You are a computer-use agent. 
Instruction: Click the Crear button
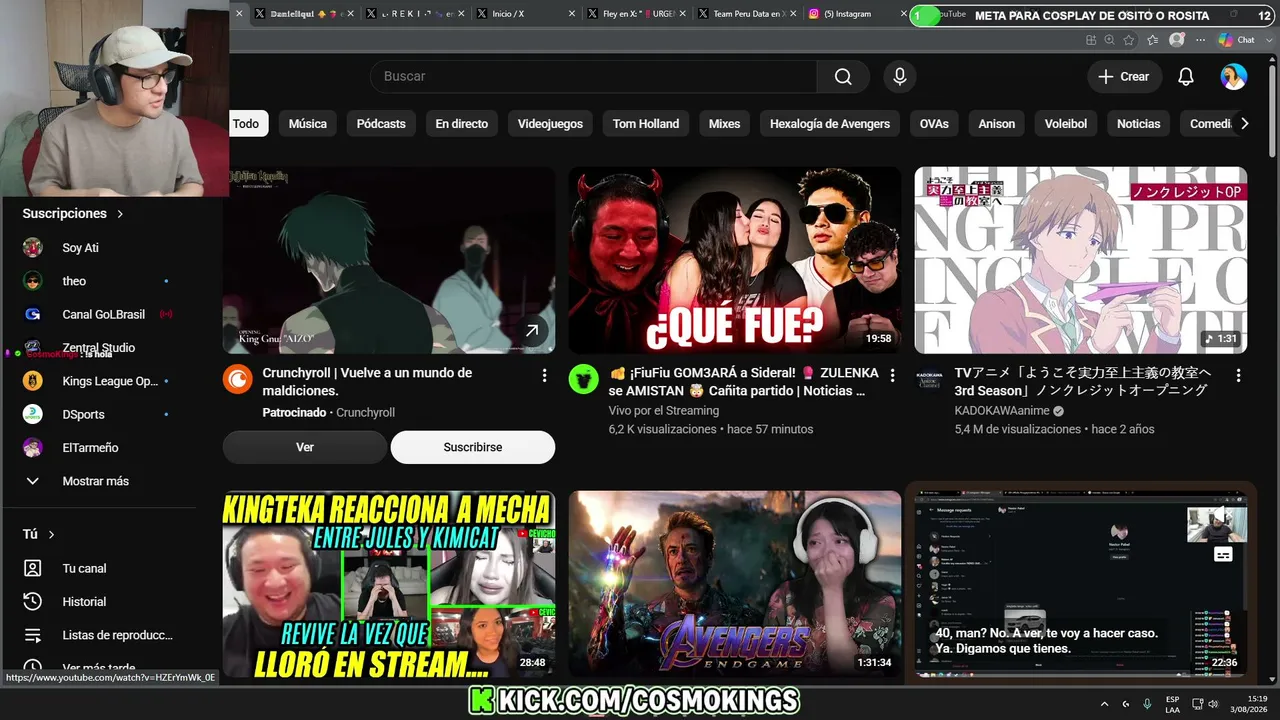[x=1124, y=77]
